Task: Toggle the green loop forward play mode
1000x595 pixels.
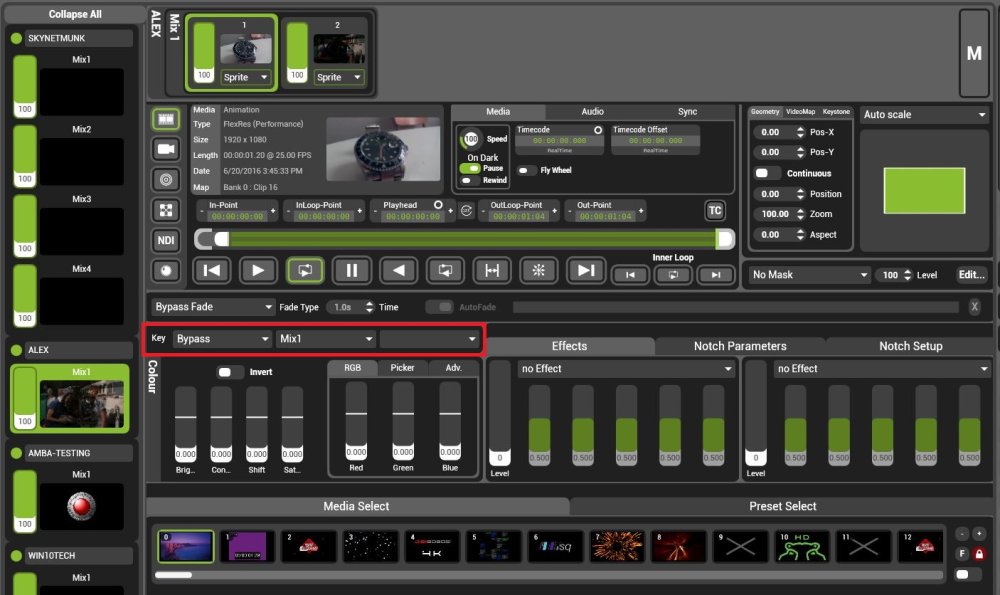Action: [305, 270]
